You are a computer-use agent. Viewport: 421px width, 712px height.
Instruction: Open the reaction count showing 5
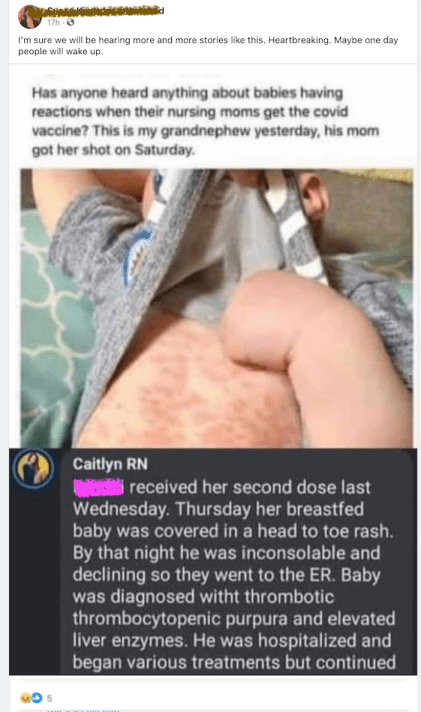click(x=50, y=698)
